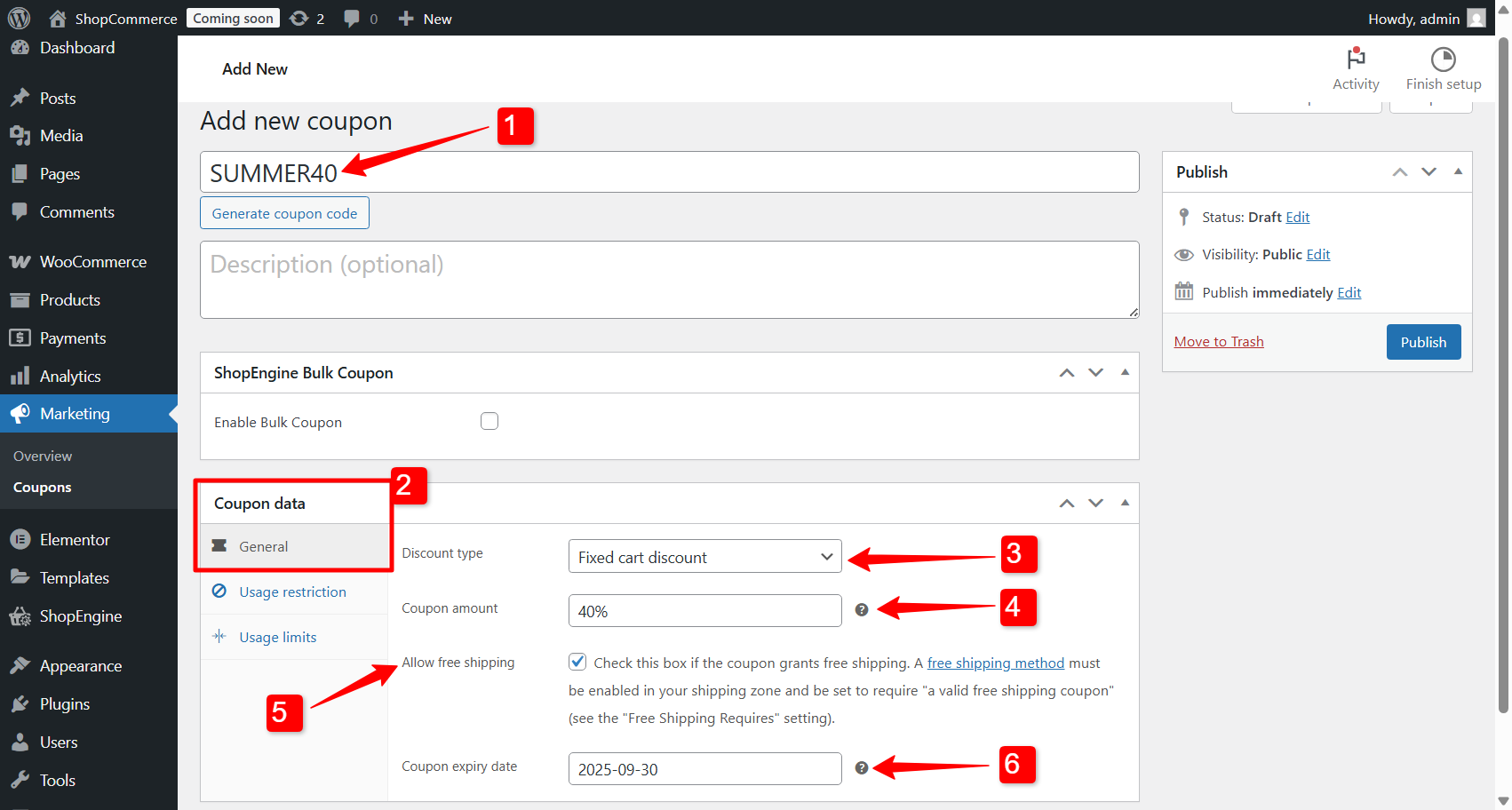
Task: Open the ShopCommerce site home icon
Action: [x=58, y=19]
